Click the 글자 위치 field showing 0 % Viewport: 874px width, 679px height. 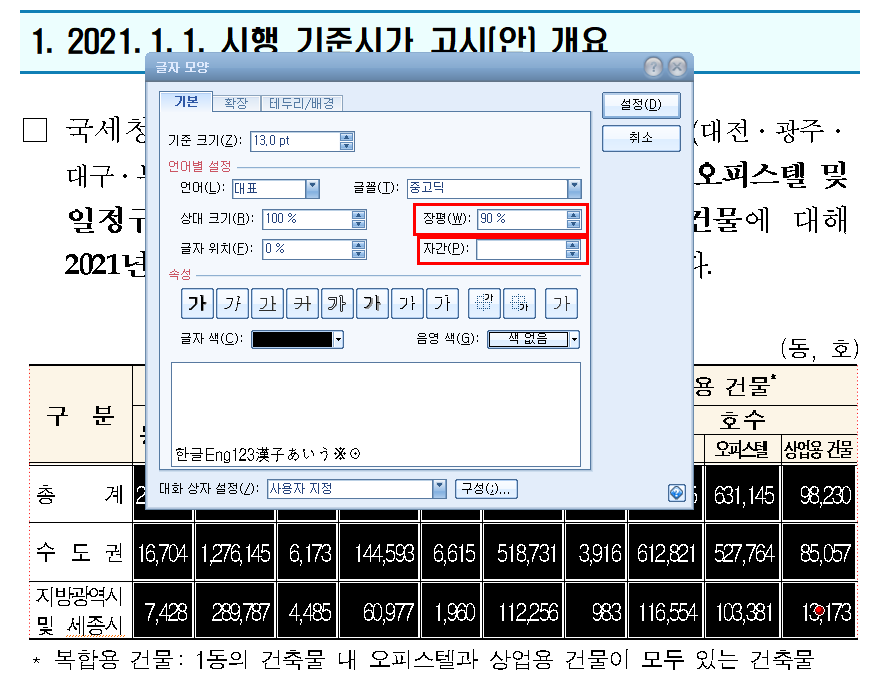(307, 249)
